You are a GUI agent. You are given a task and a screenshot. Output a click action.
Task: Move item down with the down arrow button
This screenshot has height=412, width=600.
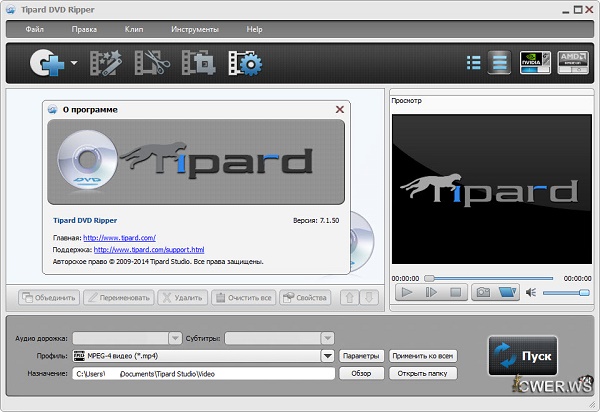[x=369, y=298]
